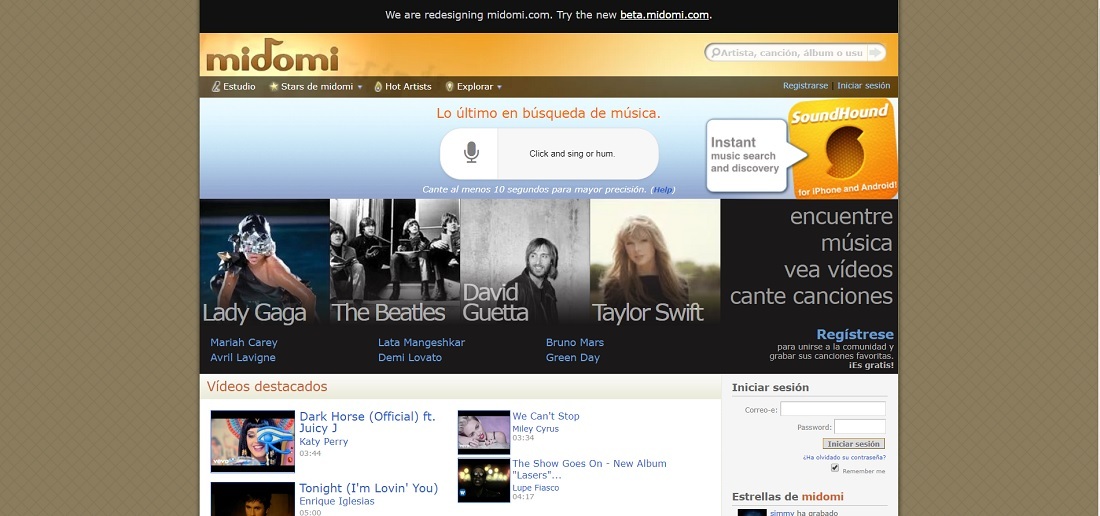Click the Estudio microphone icon
This screenshot has height=516, width=1100.
(x=216, y=86)
